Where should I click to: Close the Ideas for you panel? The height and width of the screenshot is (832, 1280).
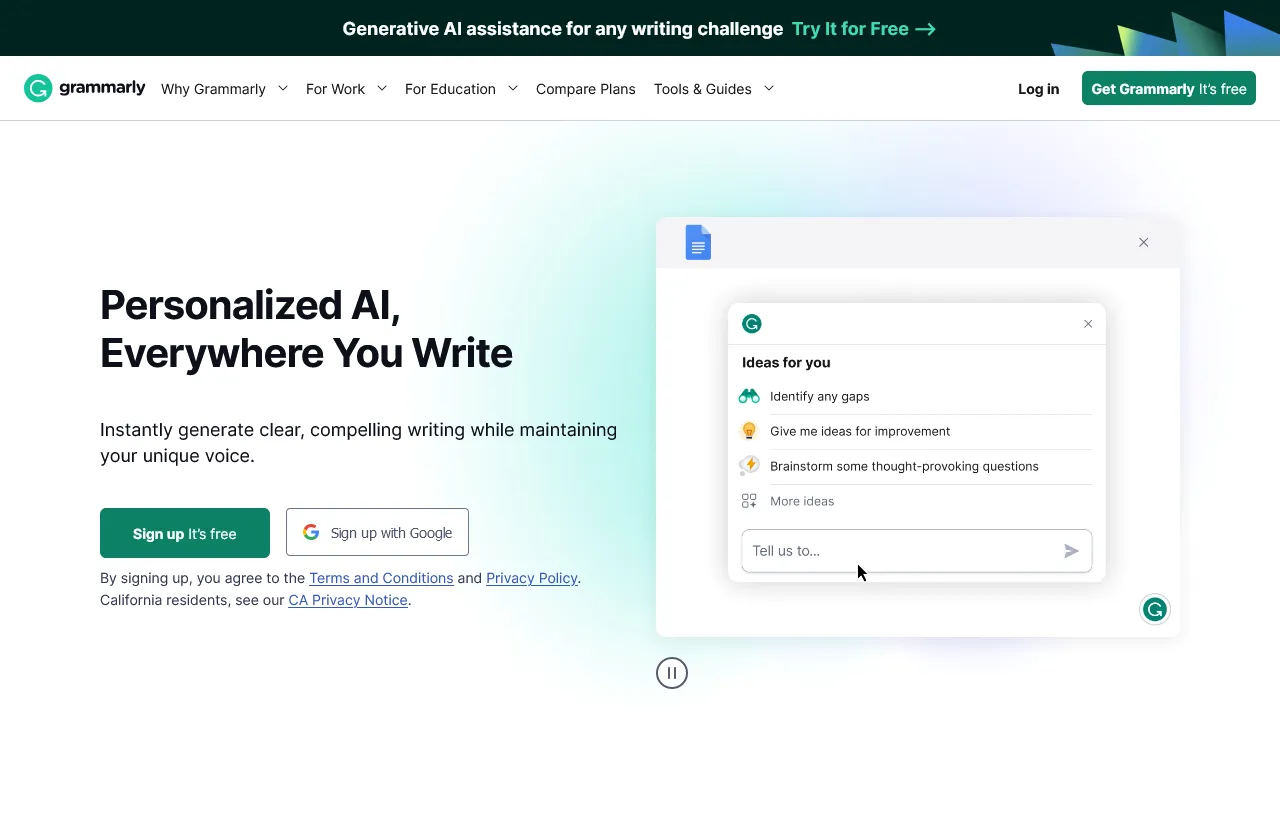coord(1088,324)
